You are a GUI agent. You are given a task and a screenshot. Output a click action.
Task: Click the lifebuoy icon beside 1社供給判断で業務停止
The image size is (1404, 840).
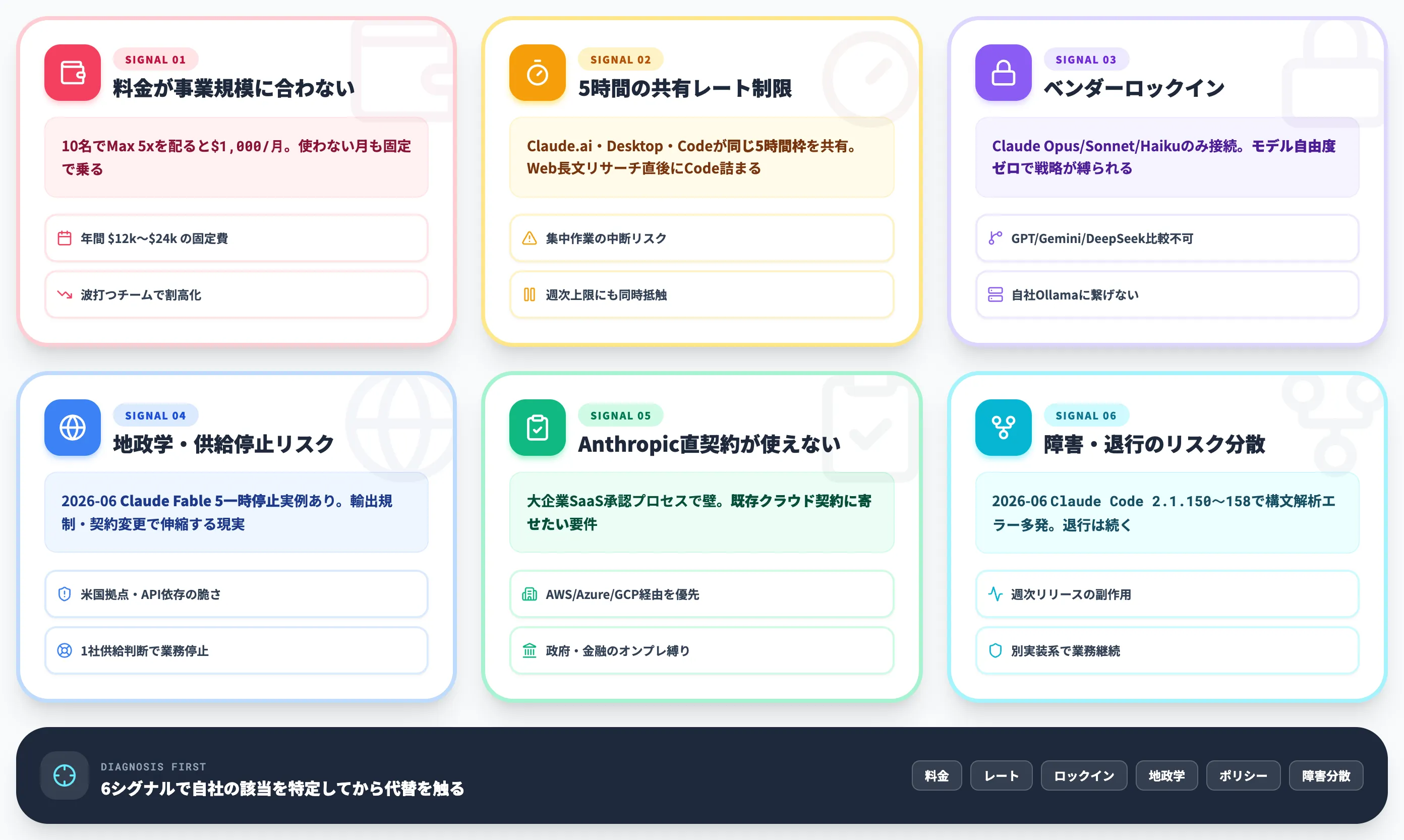pos(65,650)
